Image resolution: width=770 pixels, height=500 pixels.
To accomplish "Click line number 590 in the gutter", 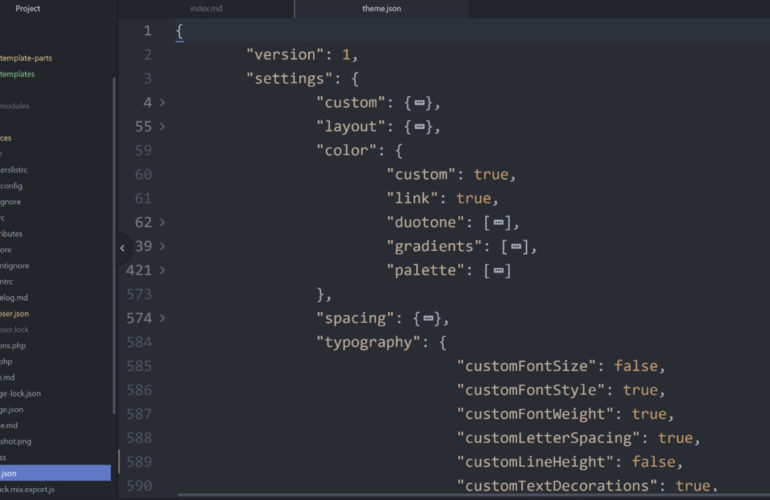I will (x=139, y=486).
